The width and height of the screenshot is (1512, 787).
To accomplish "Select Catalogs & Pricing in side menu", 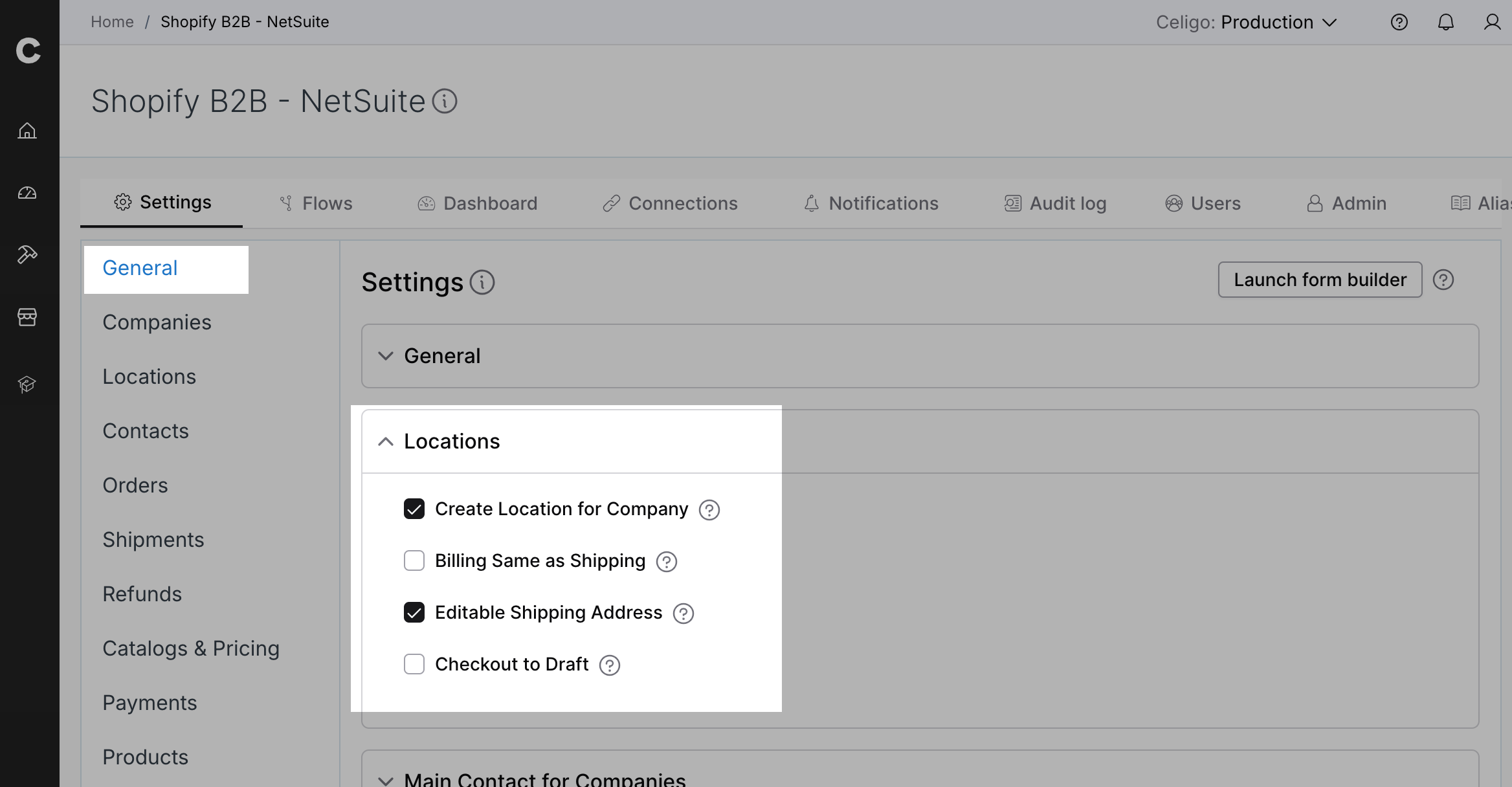I will coord(191,648).
